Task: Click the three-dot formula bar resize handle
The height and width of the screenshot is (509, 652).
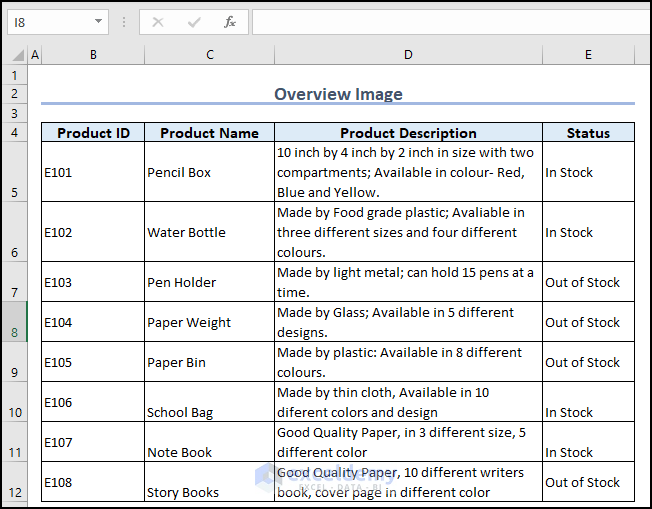Action: tap(124, 22)
